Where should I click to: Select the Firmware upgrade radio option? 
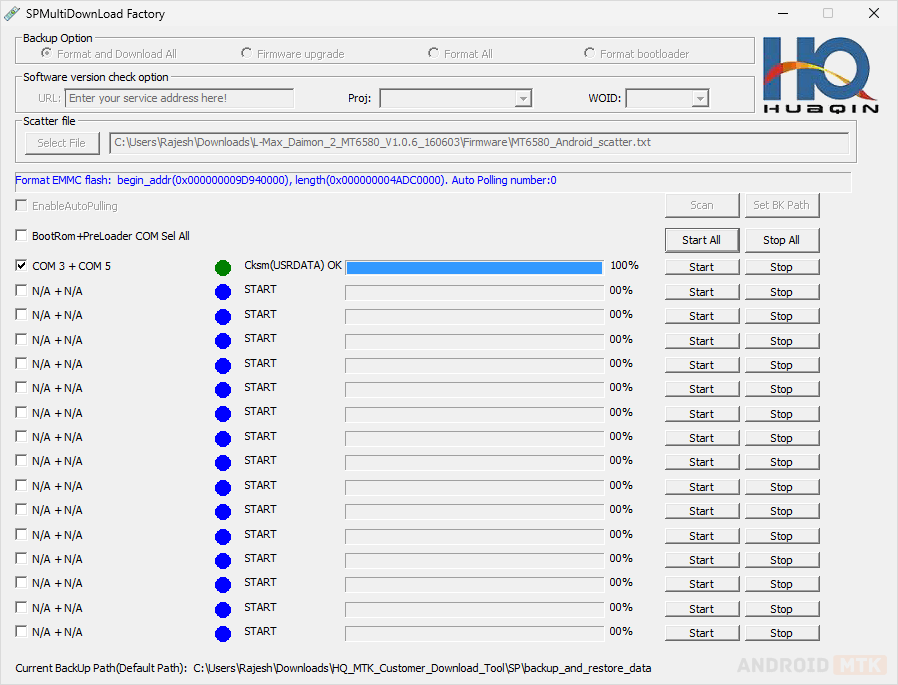click(247, 53)
